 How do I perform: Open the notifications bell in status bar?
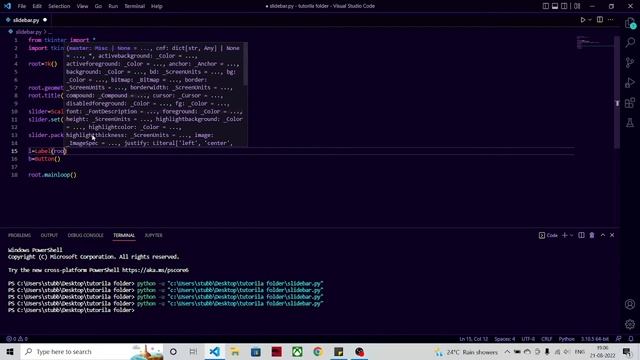coord(631,339)
